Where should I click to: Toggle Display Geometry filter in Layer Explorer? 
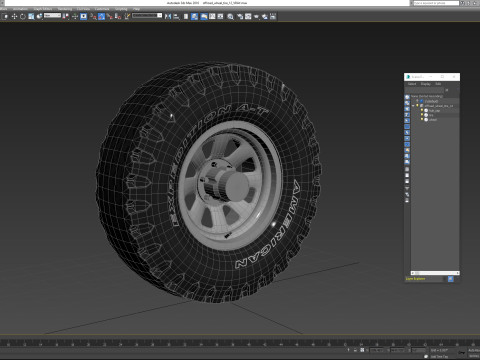coord(407,97)
